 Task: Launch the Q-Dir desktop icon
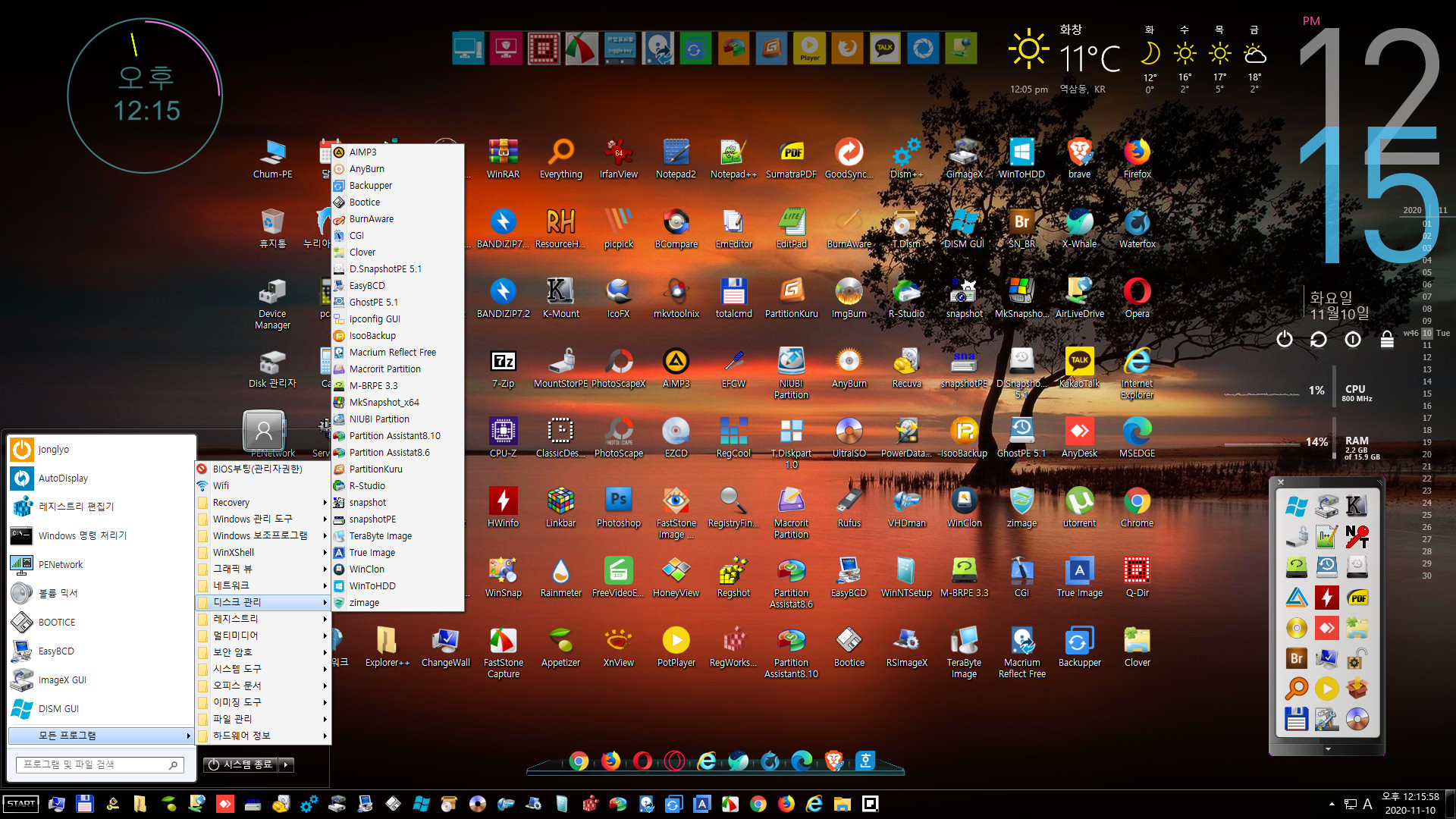pyautogui.click(x=1137, y=577)
